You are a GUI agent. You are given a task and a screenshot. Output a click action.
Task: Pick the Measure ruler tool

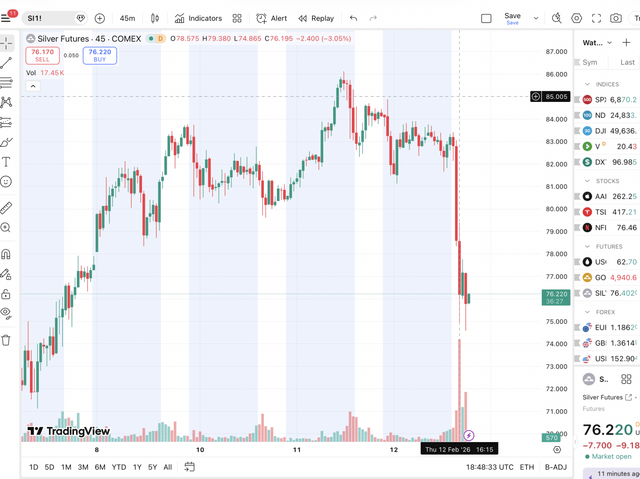[x=6, y=208]
